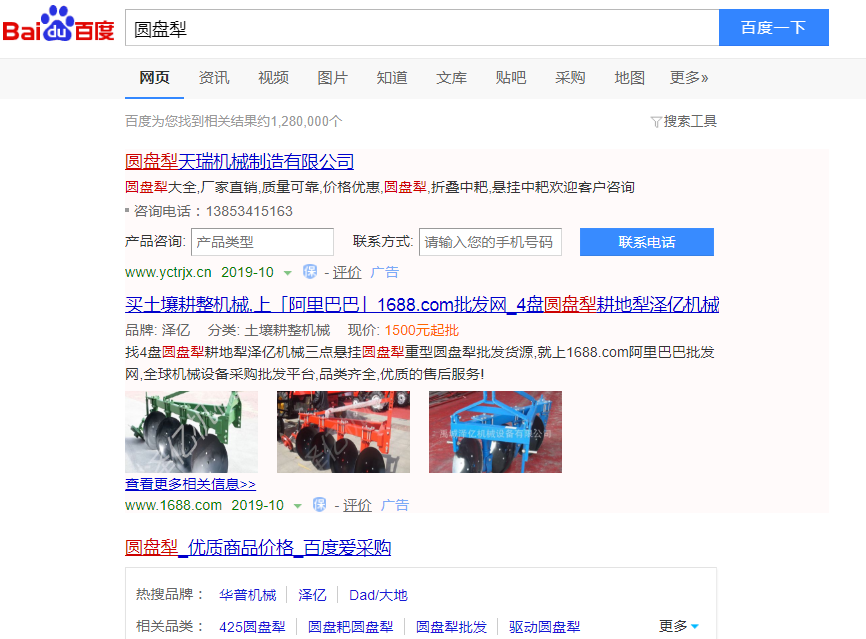Click category 圆盘犁批发
Image resolution: width=866 pixels, height=639 pixels.
(451, 627)
